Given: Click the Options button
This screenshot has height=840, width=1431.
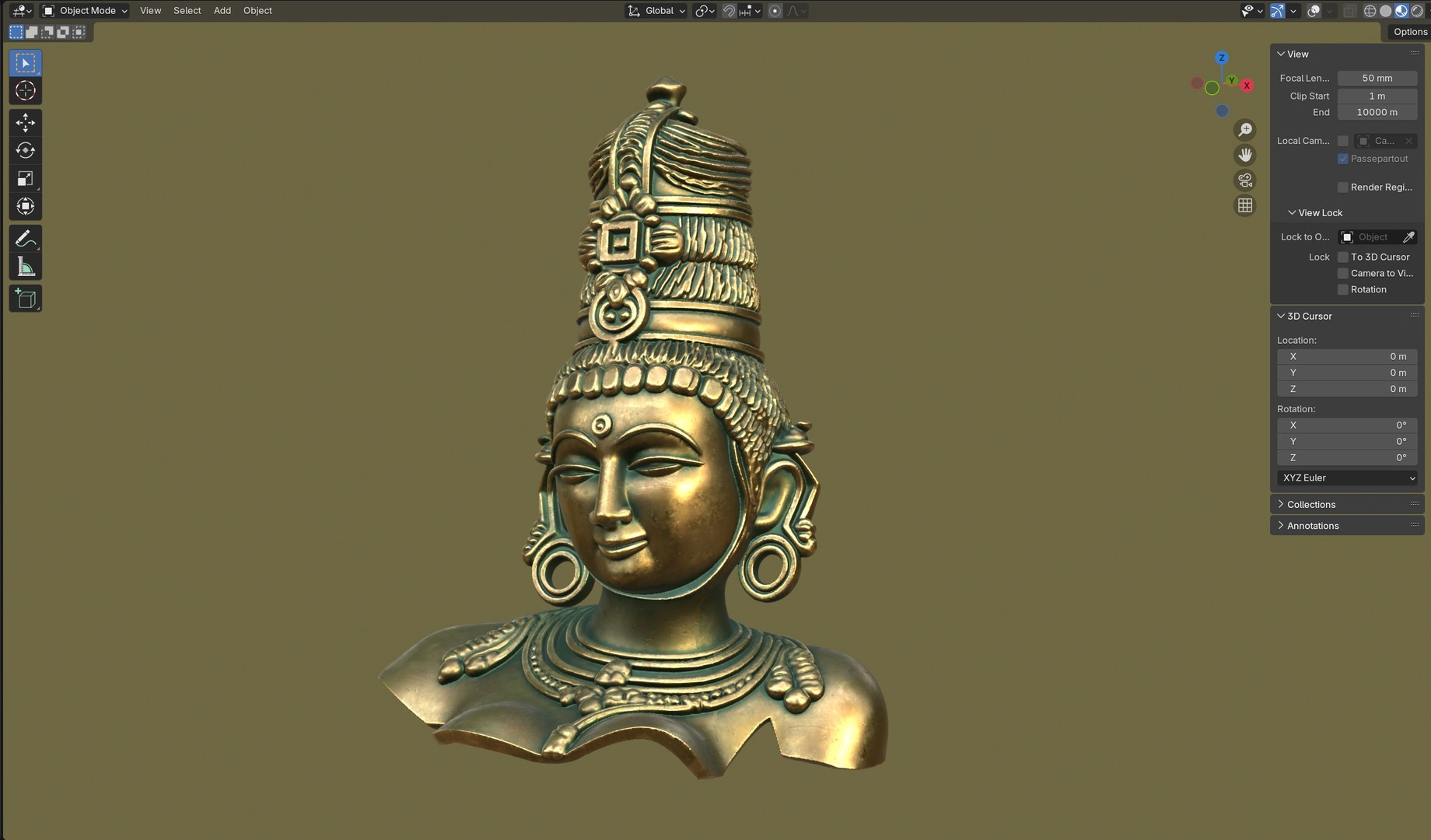Looking at the screenshot, I should pos(1409,32).
